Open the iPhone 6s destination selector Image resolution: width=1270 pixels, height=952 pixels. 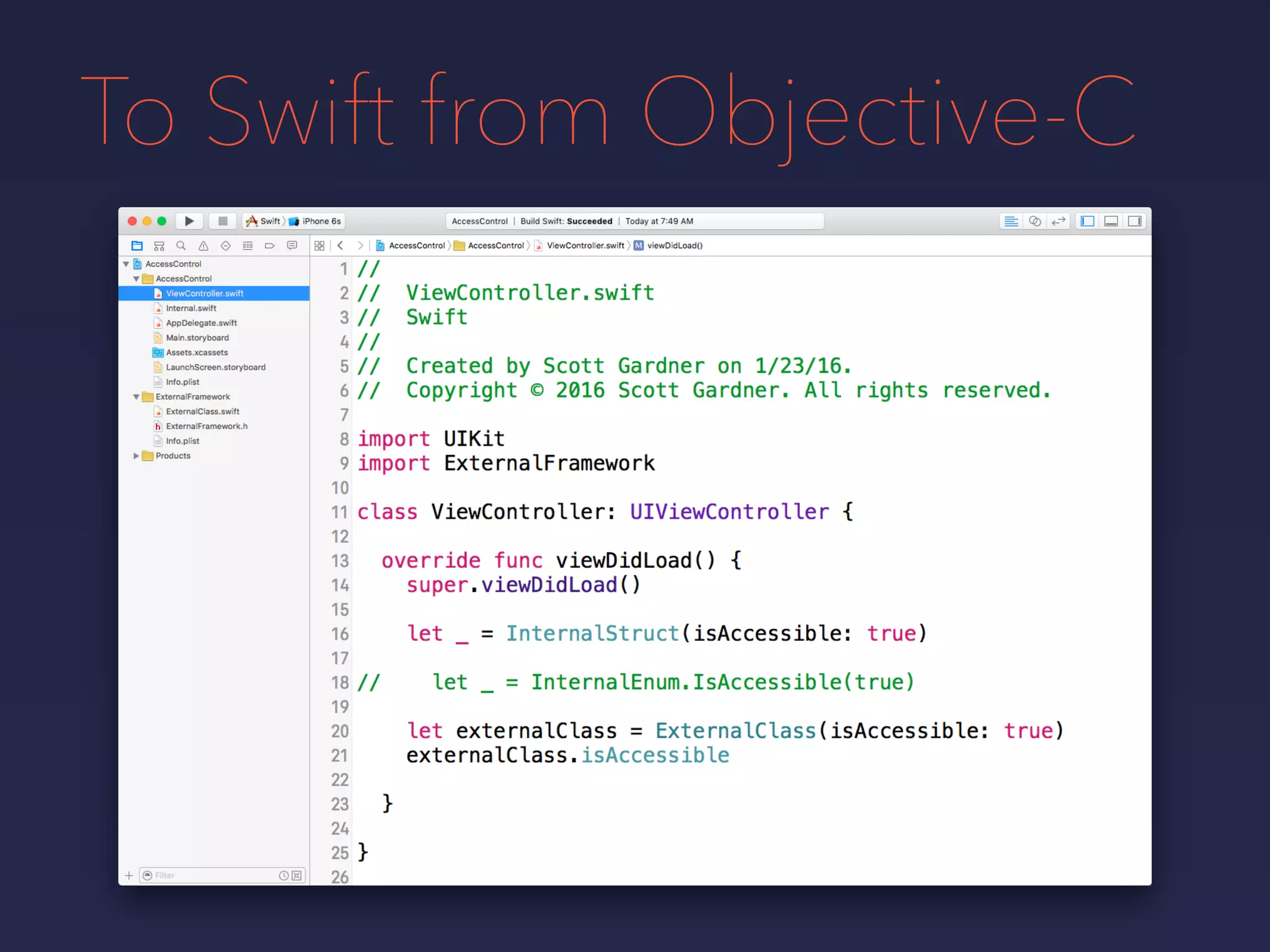pyautogui.click(x=321, y=221)
